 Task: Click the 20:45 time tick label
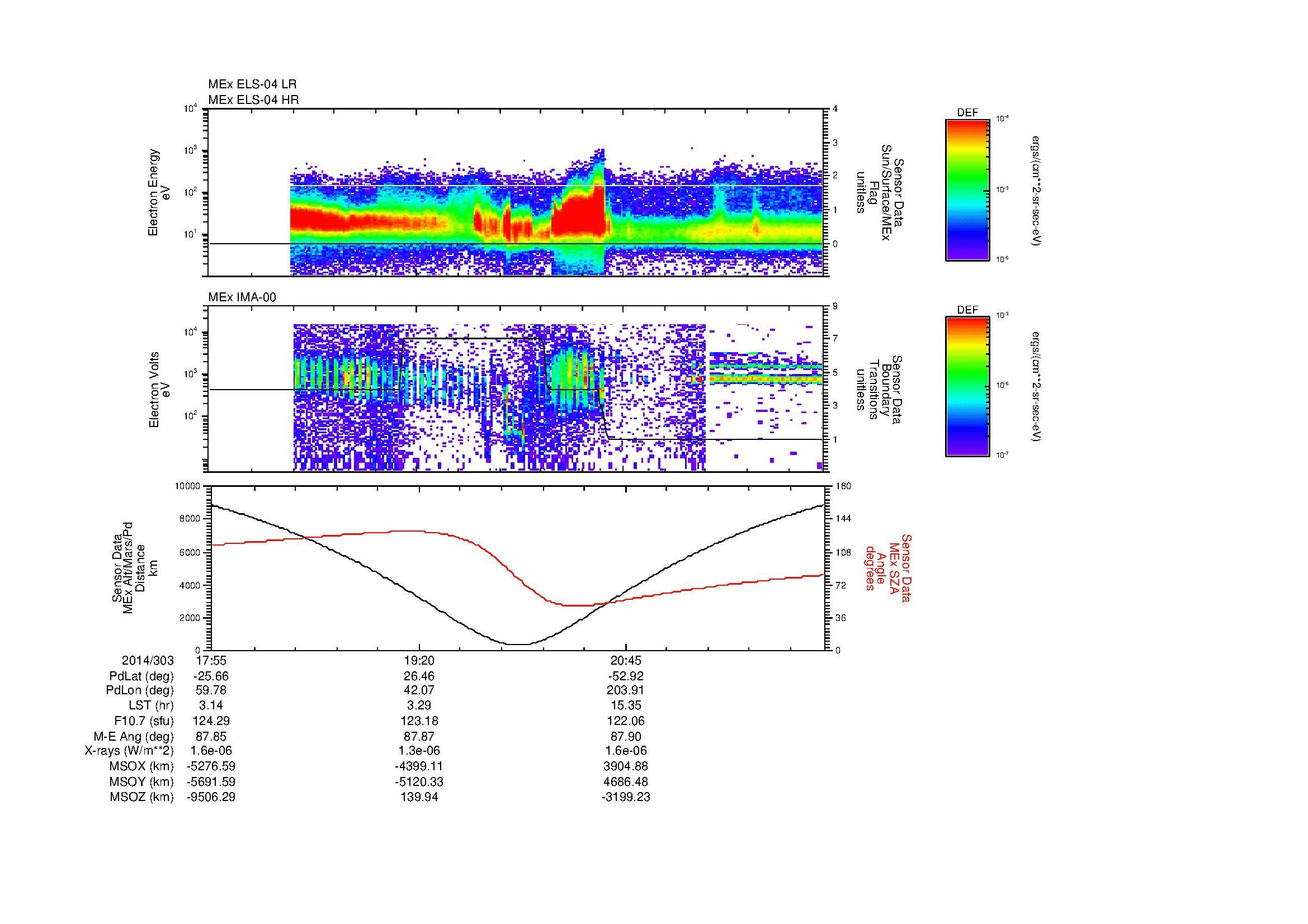[626, 660]
